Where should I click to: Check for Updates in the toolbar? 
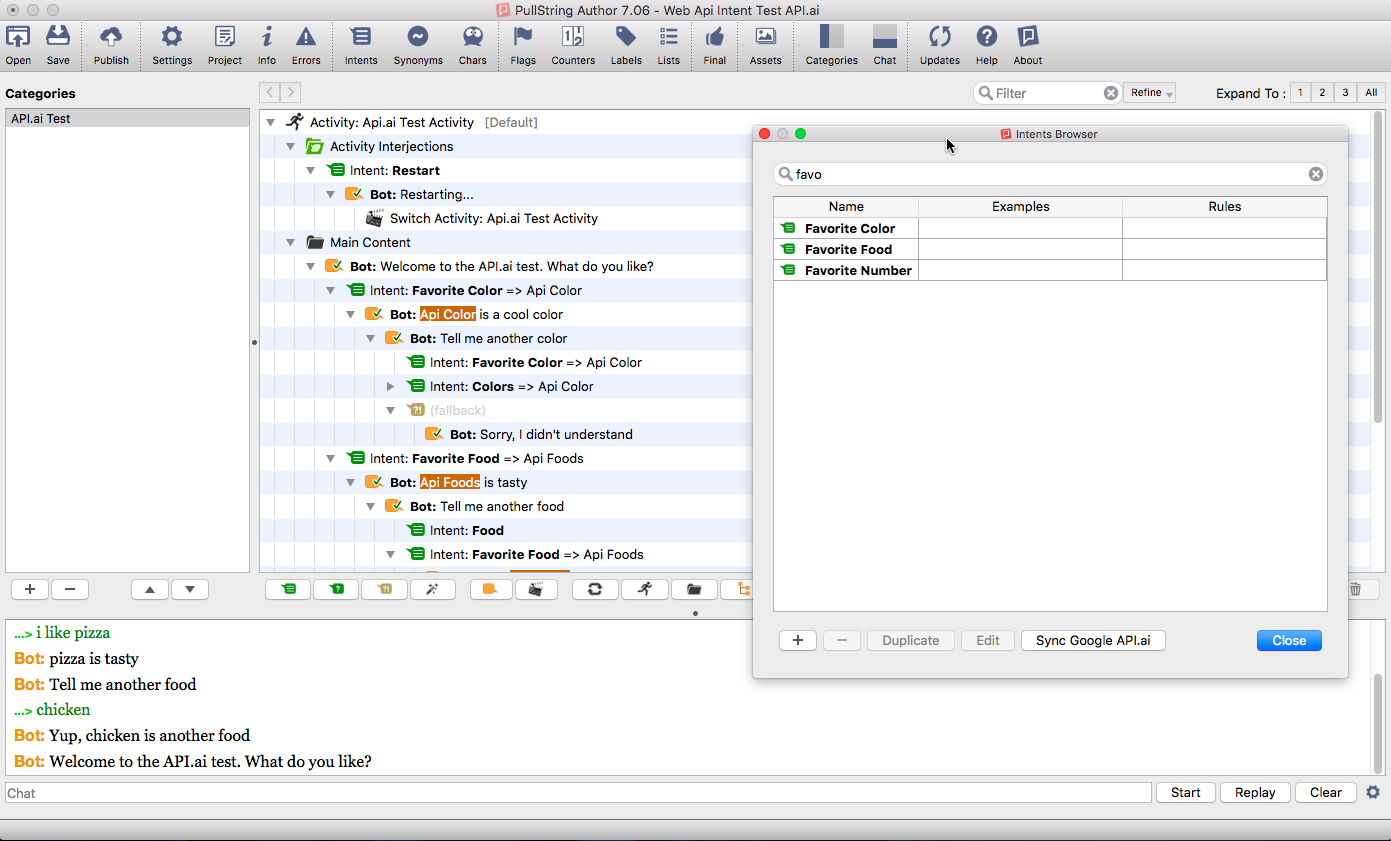click(x=940, y=44)
